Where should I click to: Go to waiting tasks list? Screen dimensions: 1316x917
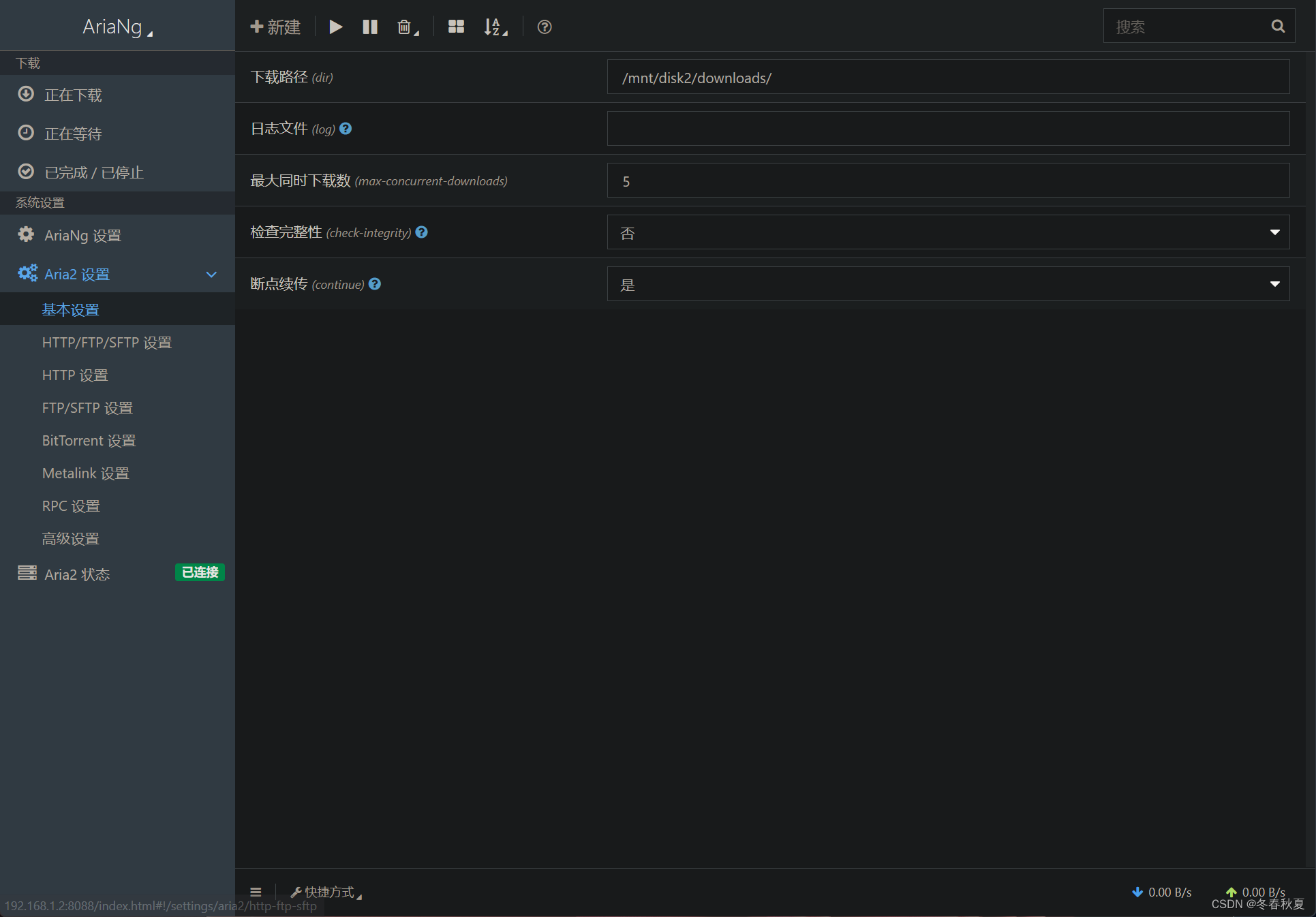click(117, 134)
